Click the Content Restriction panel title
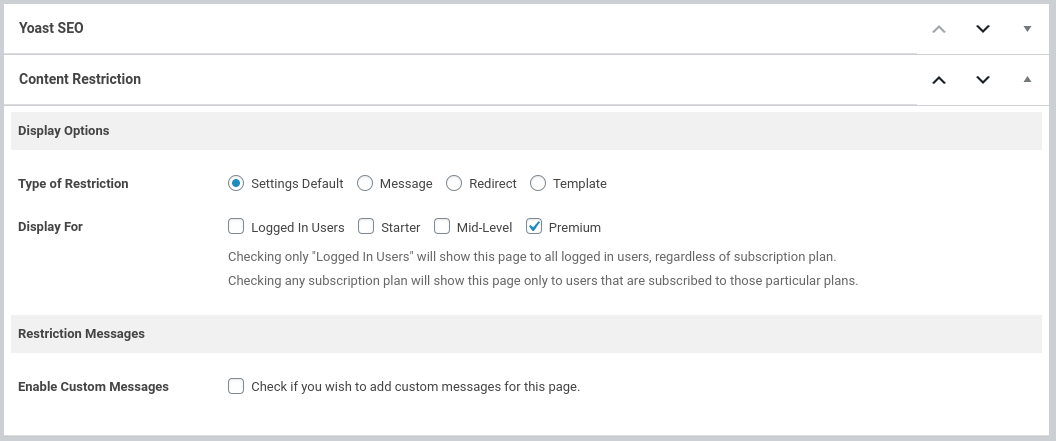 coord(80,80)
